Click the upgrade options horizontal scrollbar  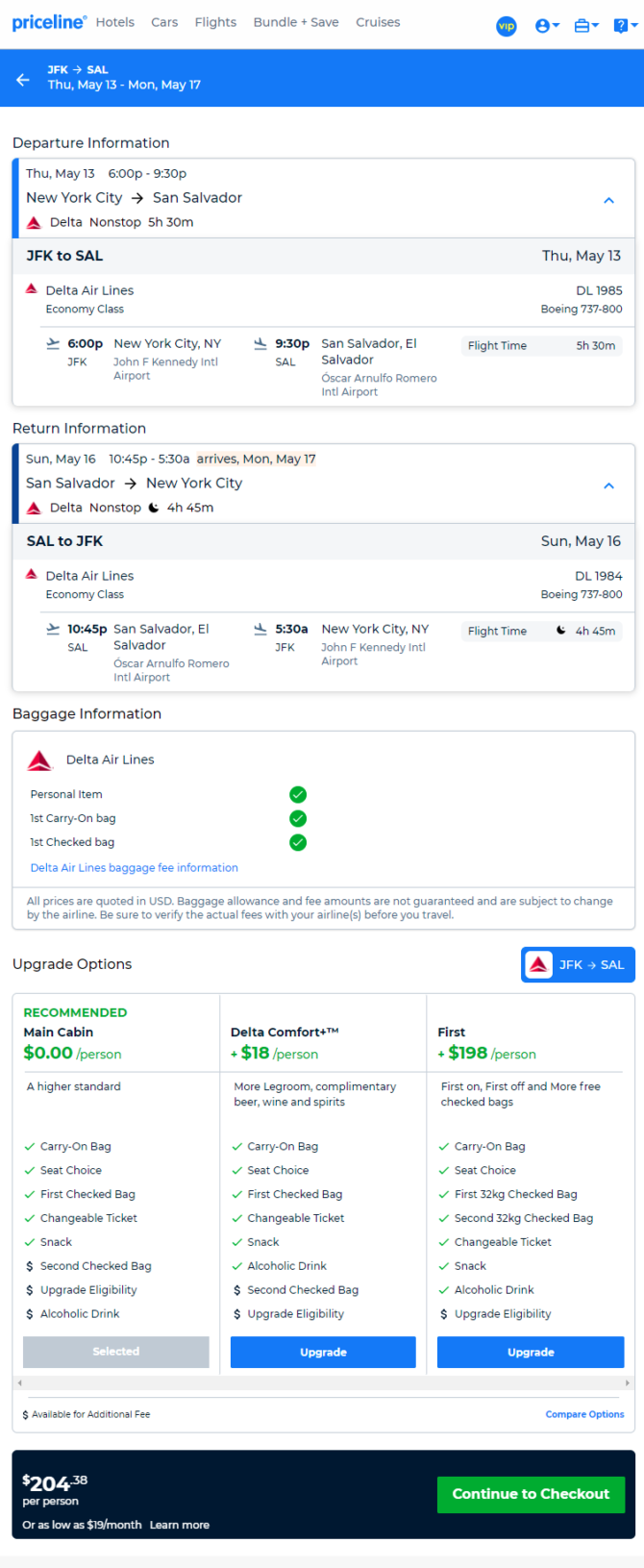tap(323, 1382)
